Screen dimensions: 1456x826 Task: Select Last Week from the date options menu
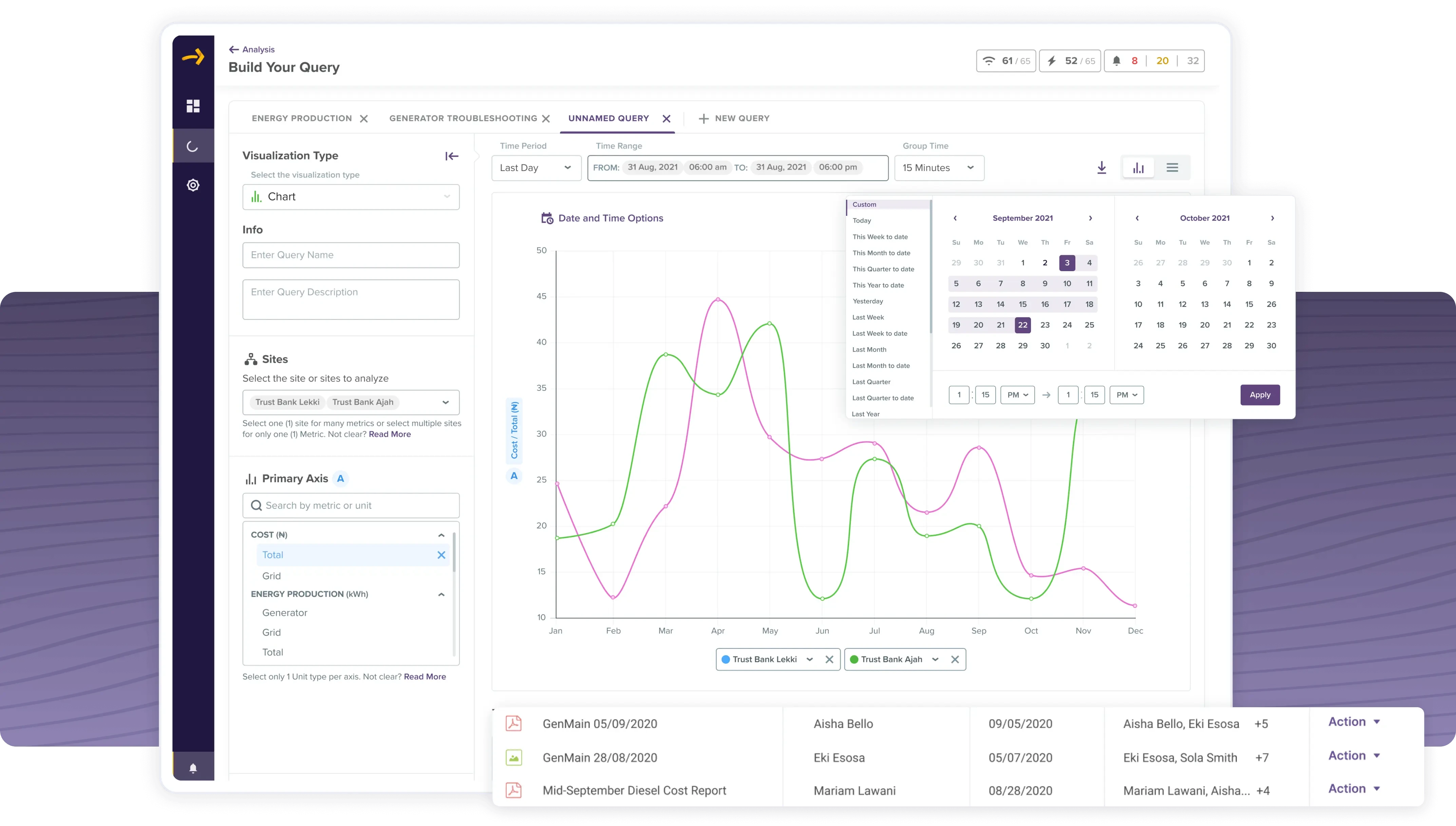pyautogui.click(x=868, y=317)
